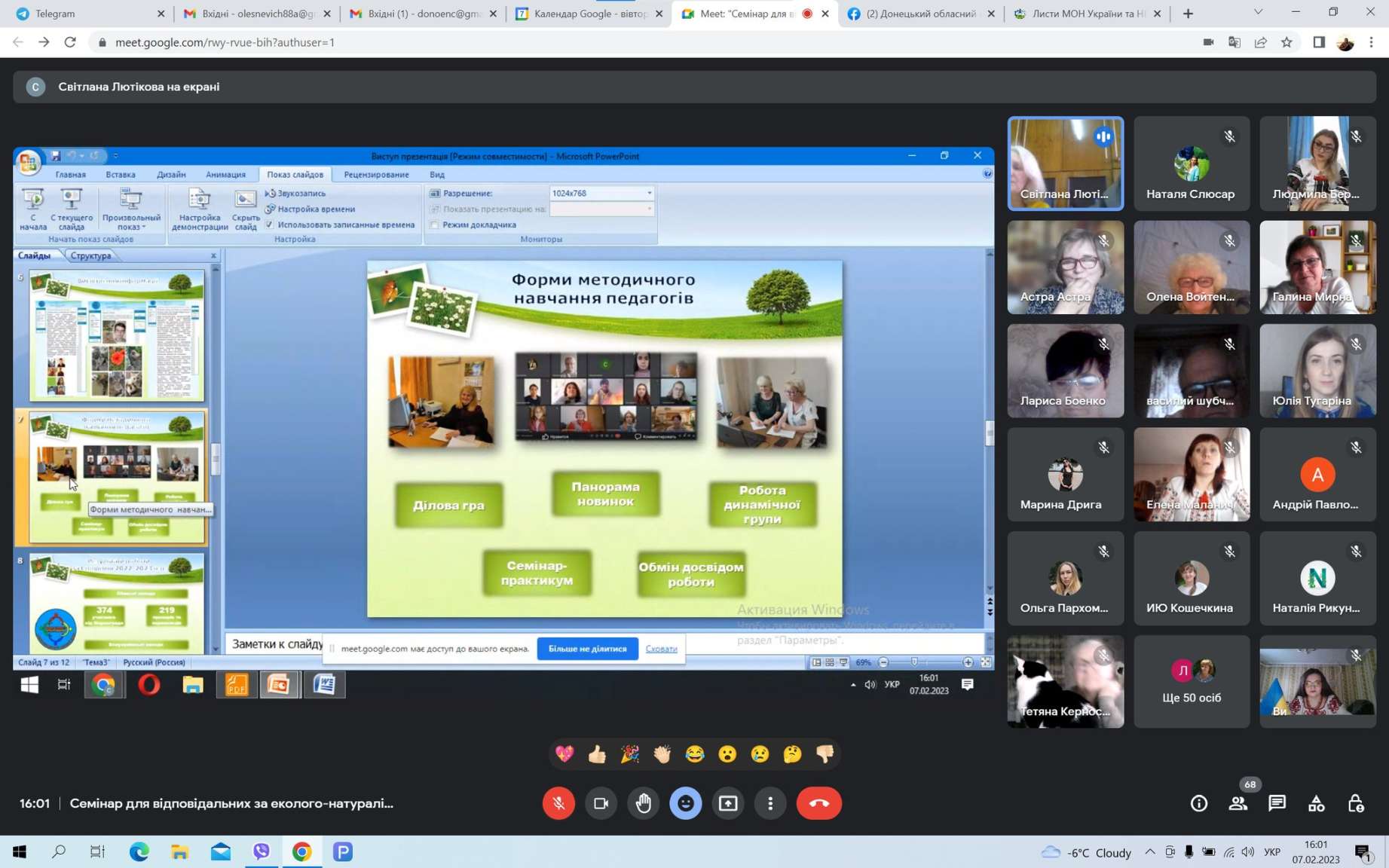Select slide 8 thumbnail

click(x=116, y=604)
